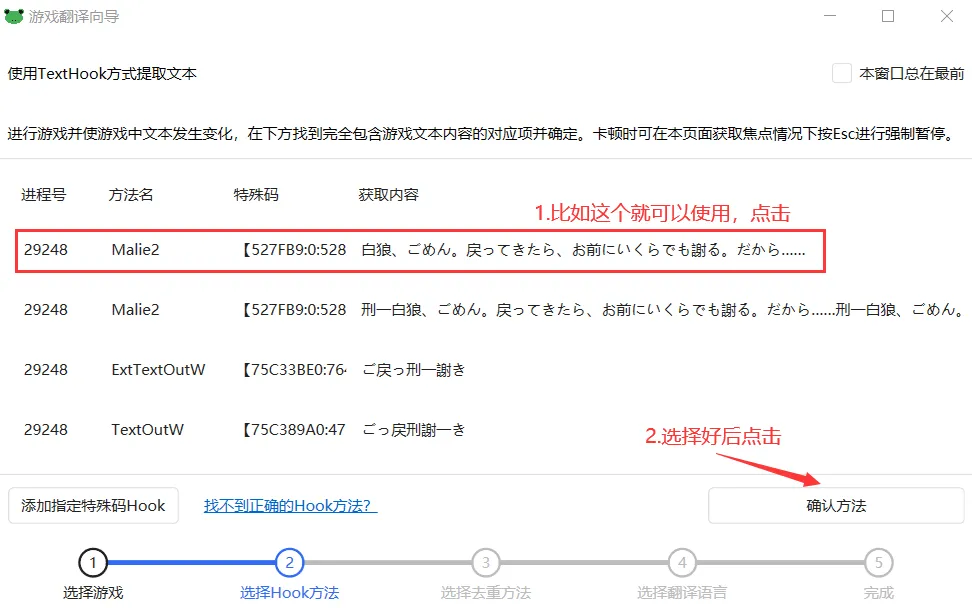Select second Malie2 row with repeated text
This screenshot has height=608, width=972.
pyautogui.click(x=420, y=310)
